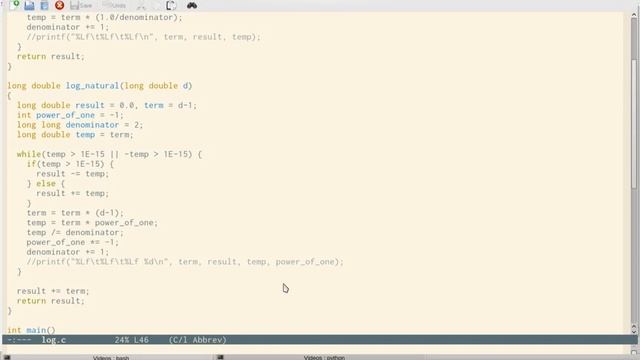Click the Save toolbar button

pos(81,5)
